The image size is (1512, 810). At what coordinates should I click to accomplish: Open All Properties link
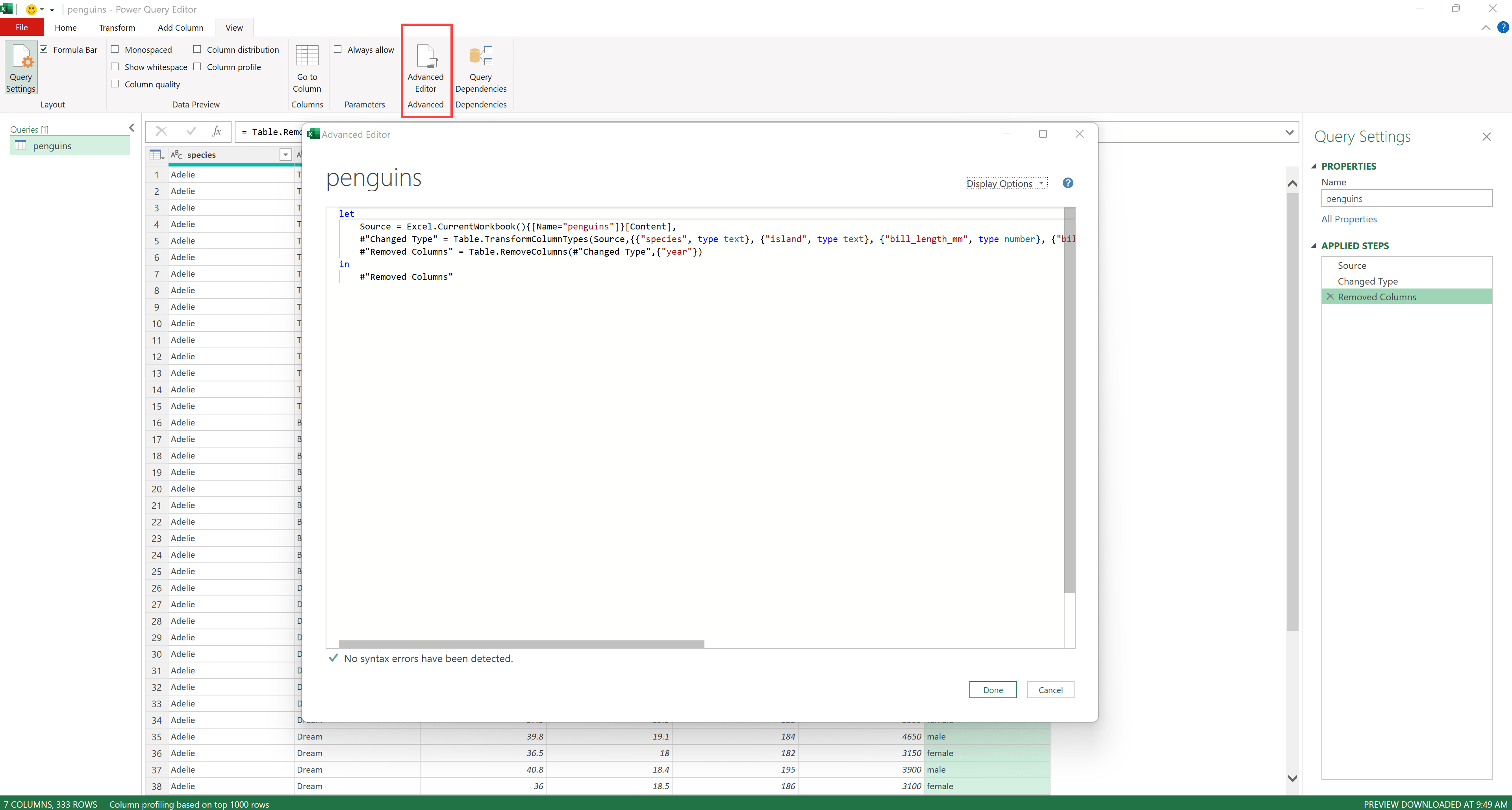[1349, 219]
